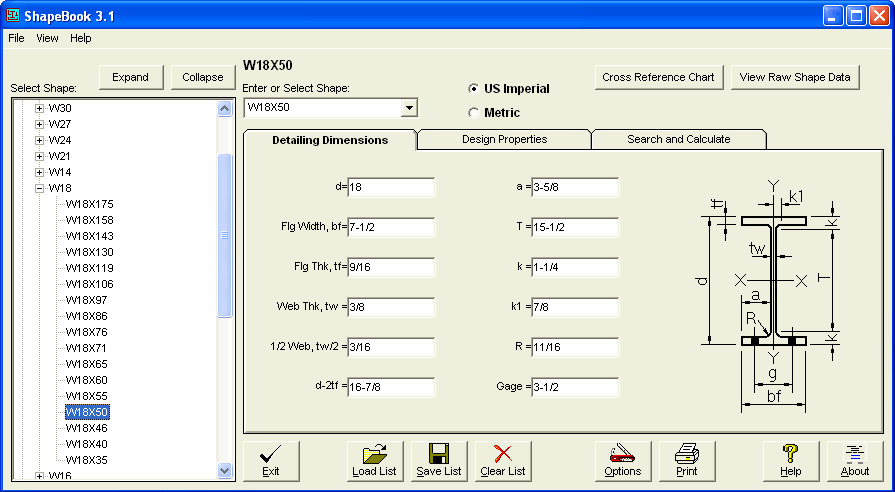
Task: Click the a = 3-5/8 field
Action: click(x=575, y=187)
